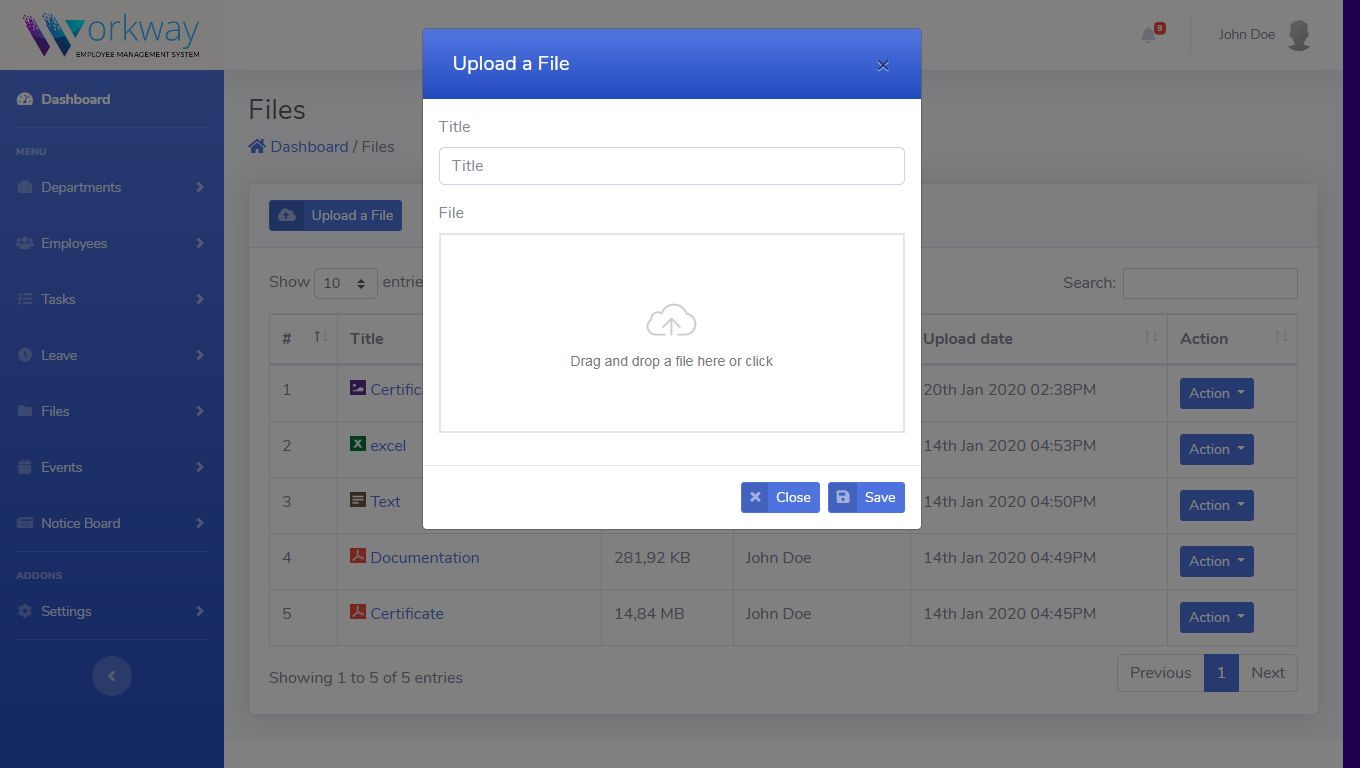Click the home icon in breadcrumb
This screenshot has width=1360, height=768.
point(257,147)
